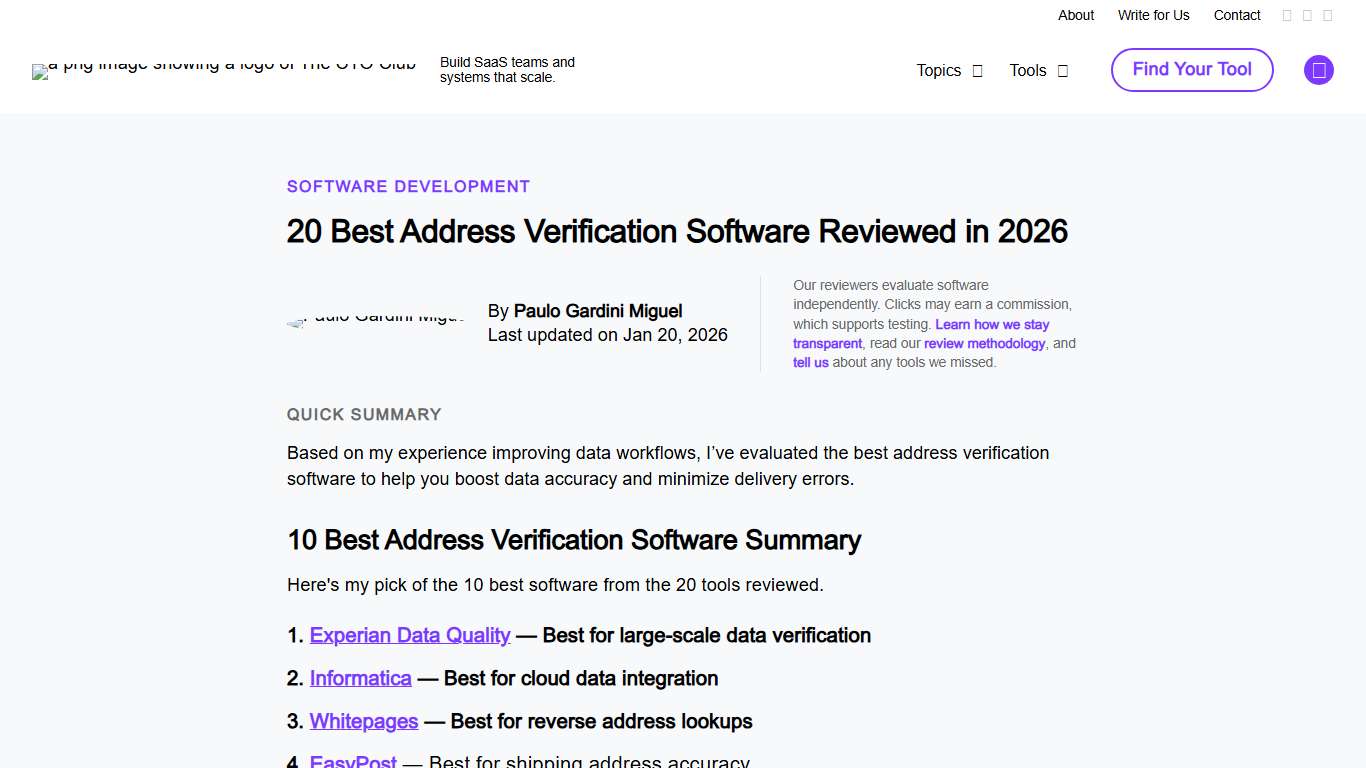Open the EasyPost link
The height and width of the screenshot is (768, 1366).
click(352, 762)
